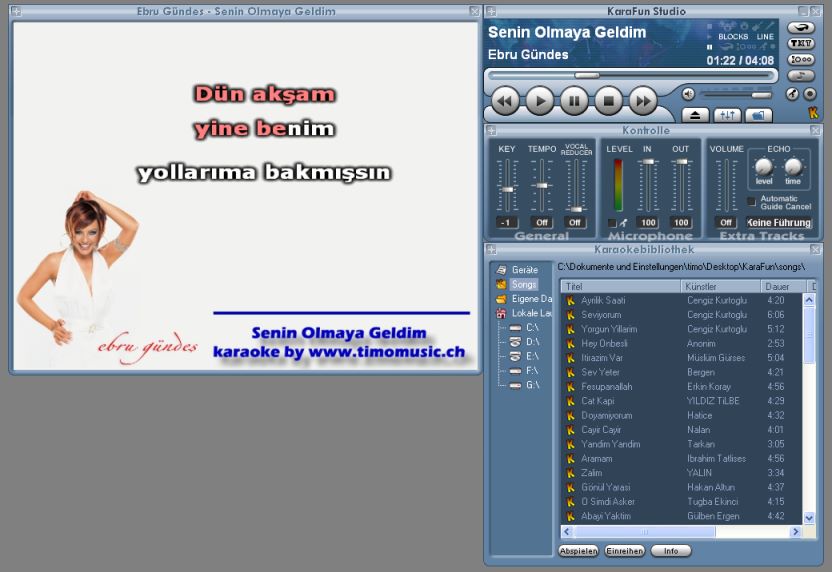Sort the song list by Titel column
832x572 pixels.
pos(621,287)
